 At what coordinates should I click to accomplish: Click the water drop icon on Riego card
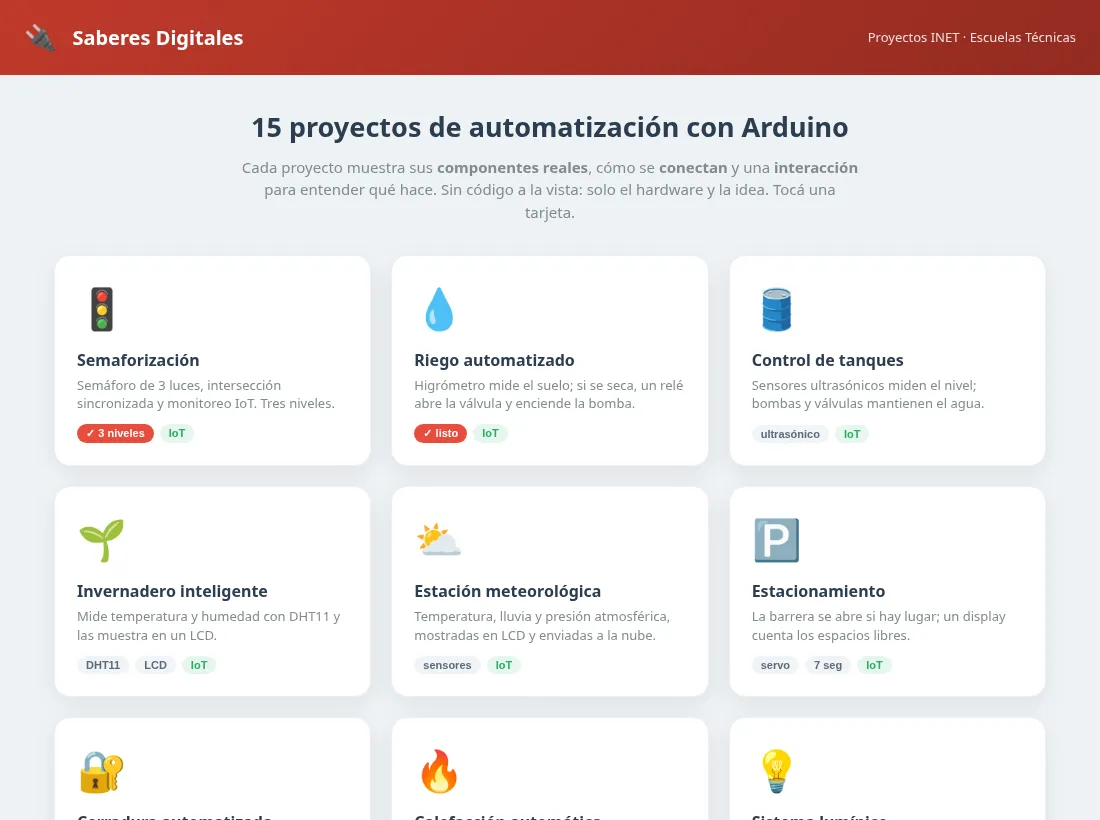(x=439, y=309)
